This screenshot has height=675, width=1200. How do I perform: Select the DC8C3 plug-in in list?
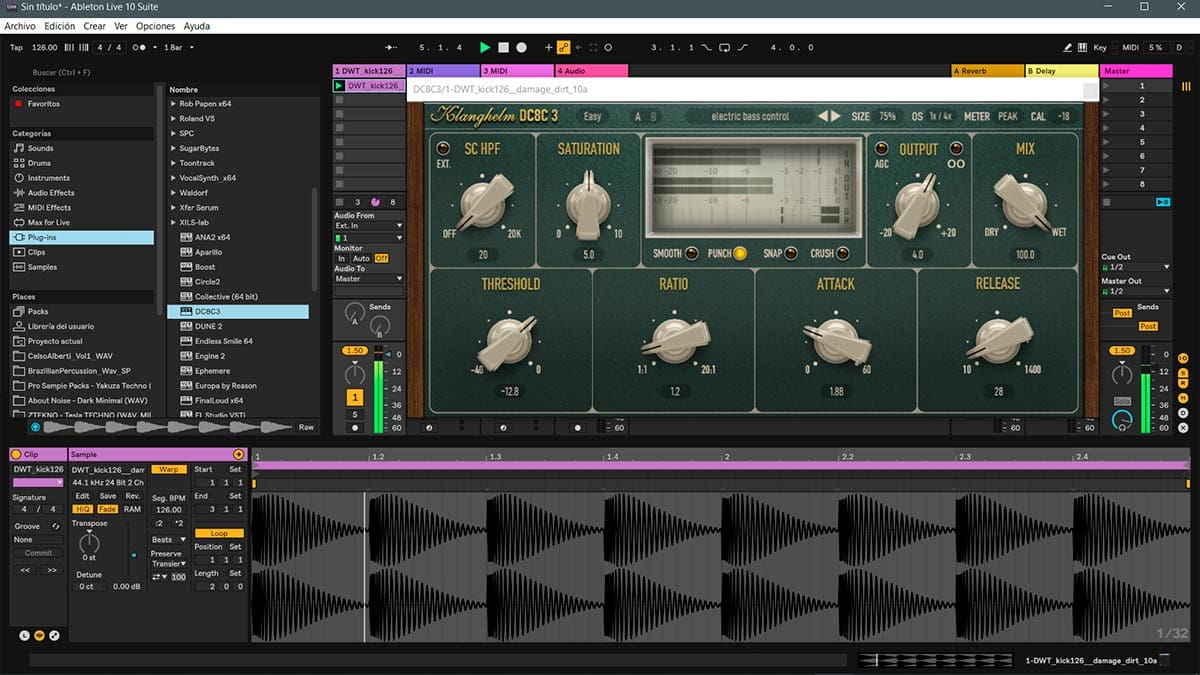(238, 311)
